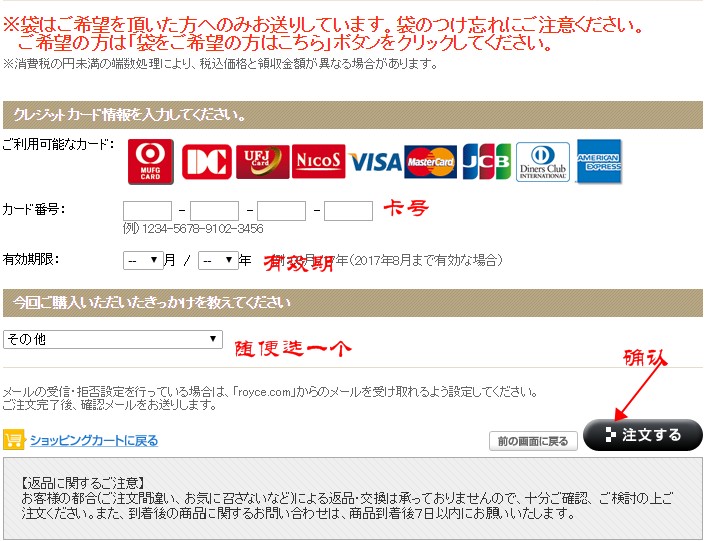
Task: Click the UFJ Card logo
Action: [262, 161]
